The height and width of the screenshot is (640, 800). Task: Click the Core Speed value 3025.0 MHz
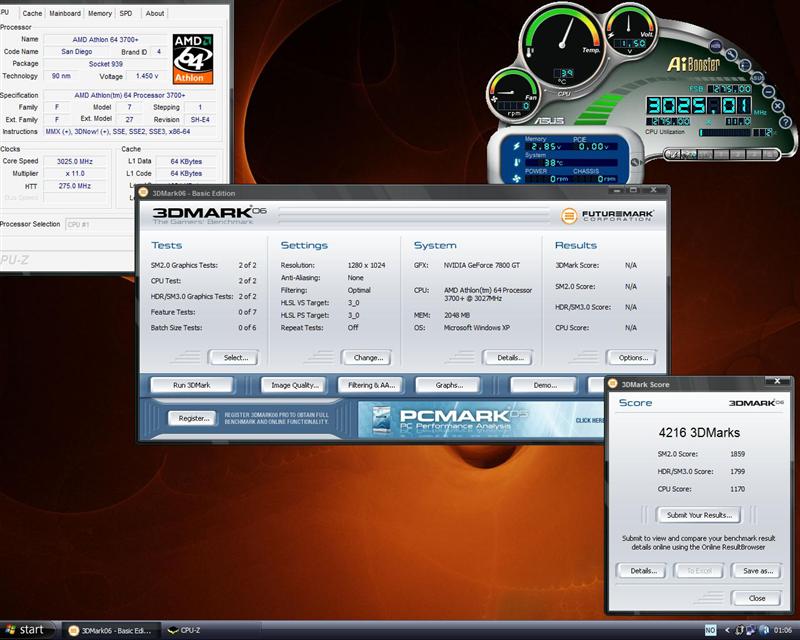pyautogui.click(x=75, y=161)
